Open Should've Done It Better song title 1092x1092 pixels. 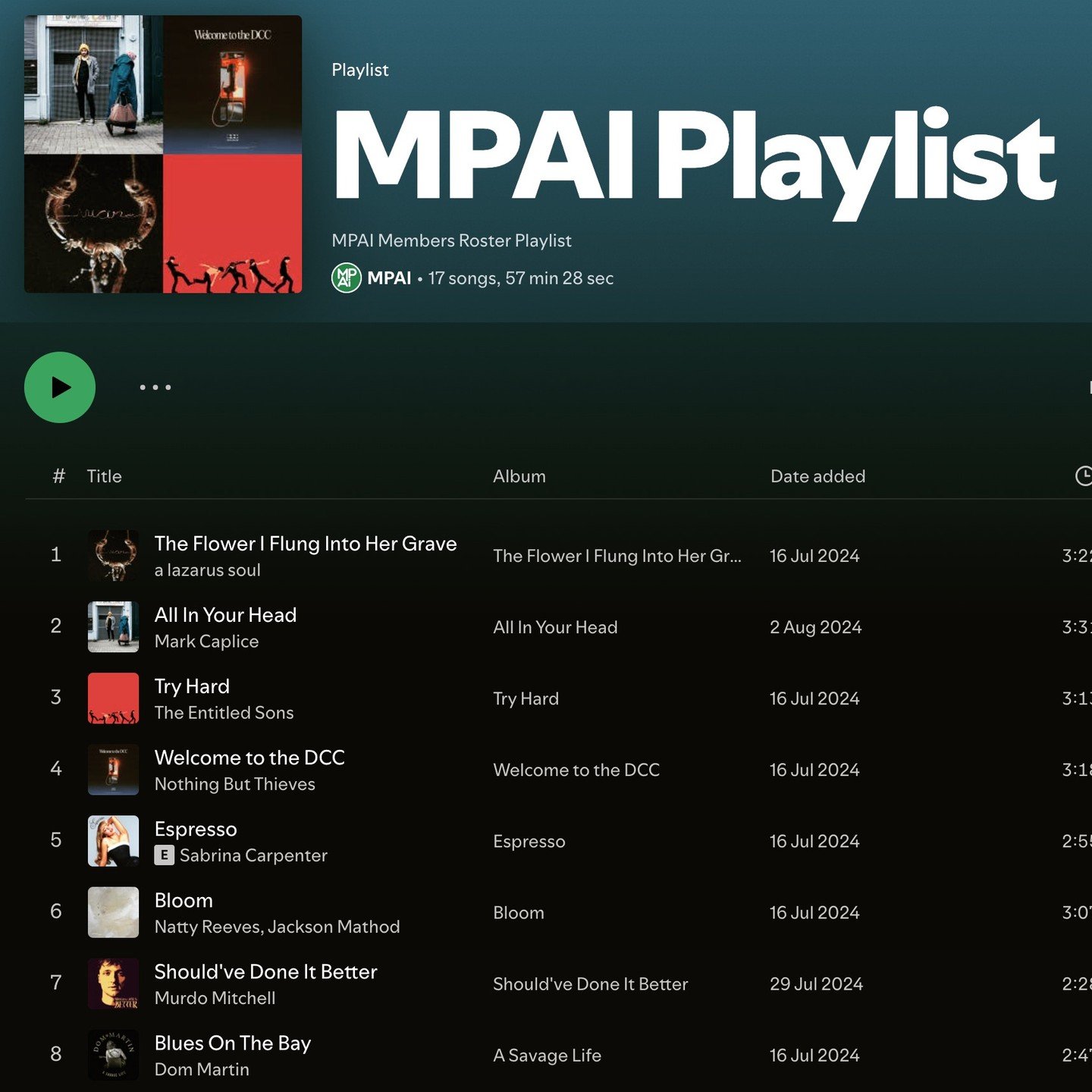tap(265, 971)
